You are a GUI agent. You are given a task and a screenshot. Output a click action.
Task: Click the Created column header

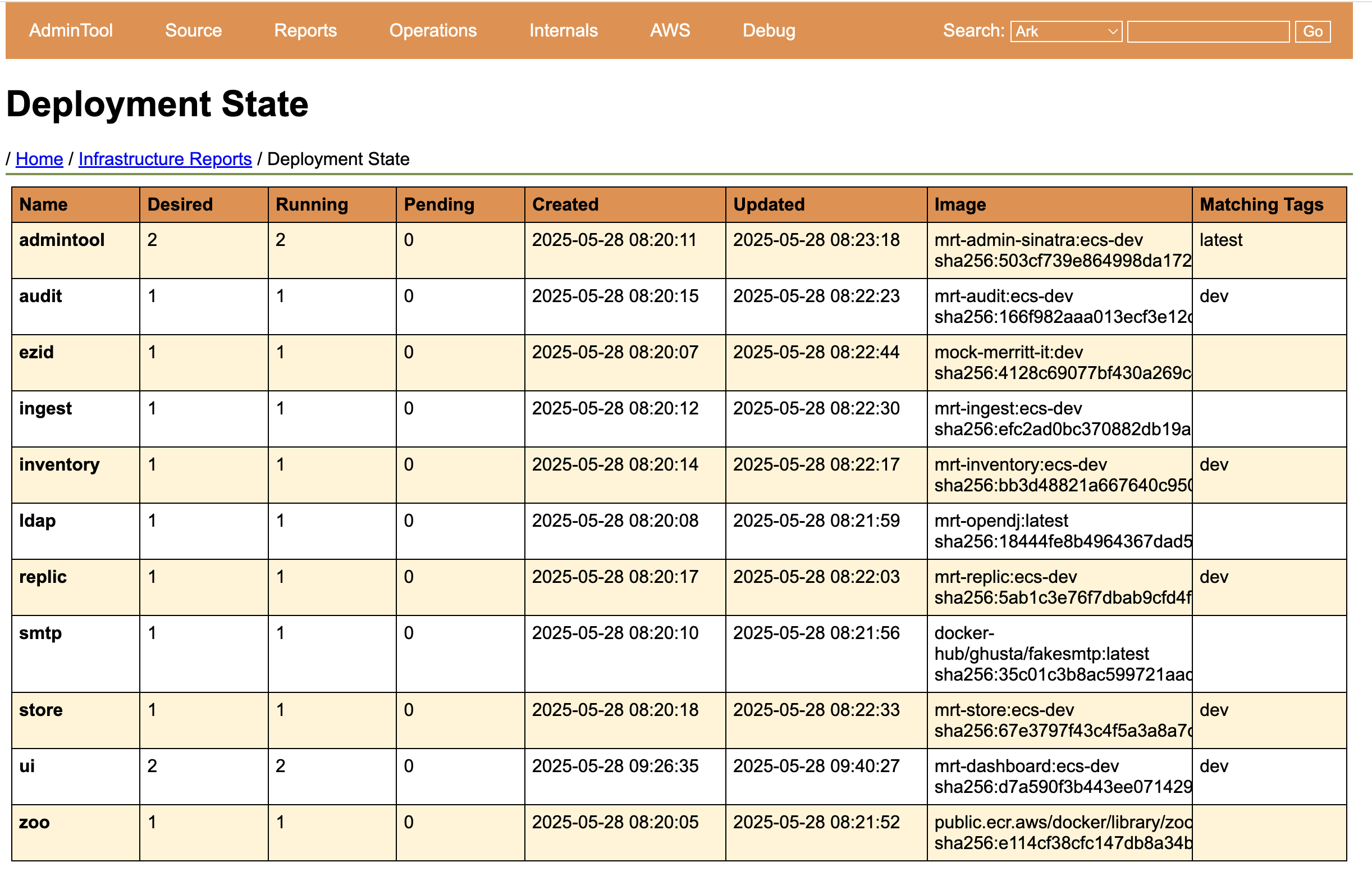(x=625, y=204)
